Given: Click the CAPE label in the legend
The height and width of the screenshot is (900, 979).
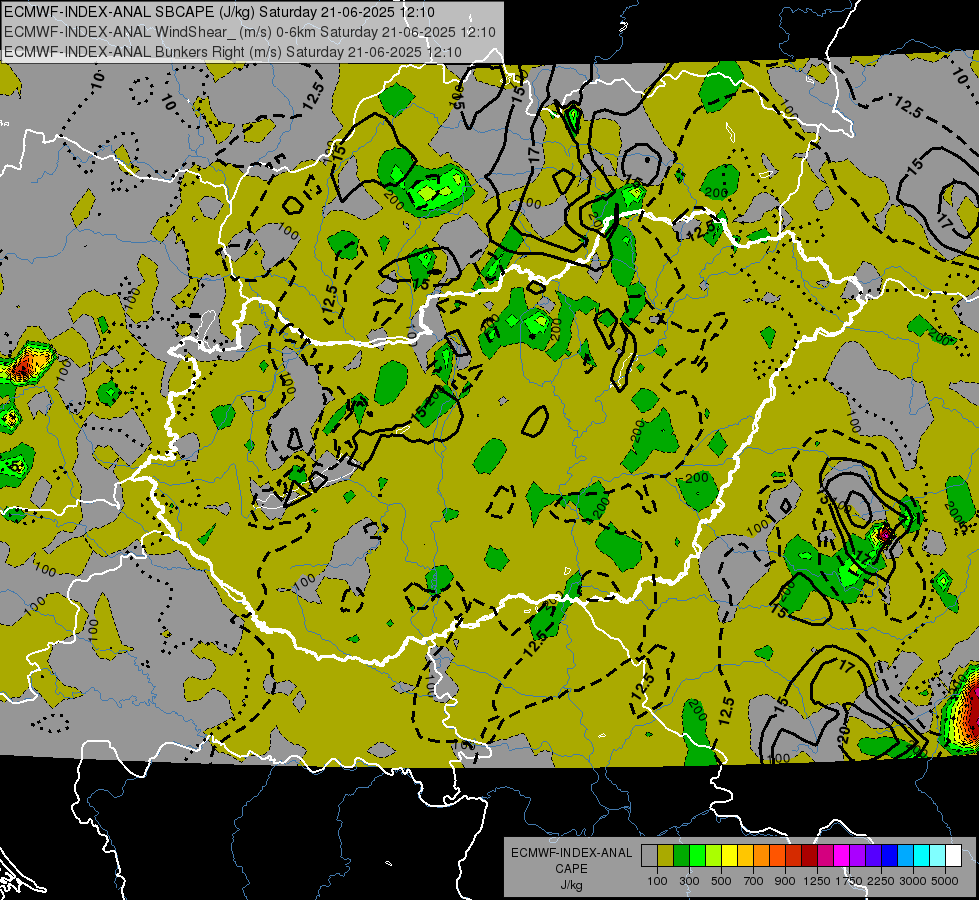Looking at the screenshot, I should click(x=571, y=868).
